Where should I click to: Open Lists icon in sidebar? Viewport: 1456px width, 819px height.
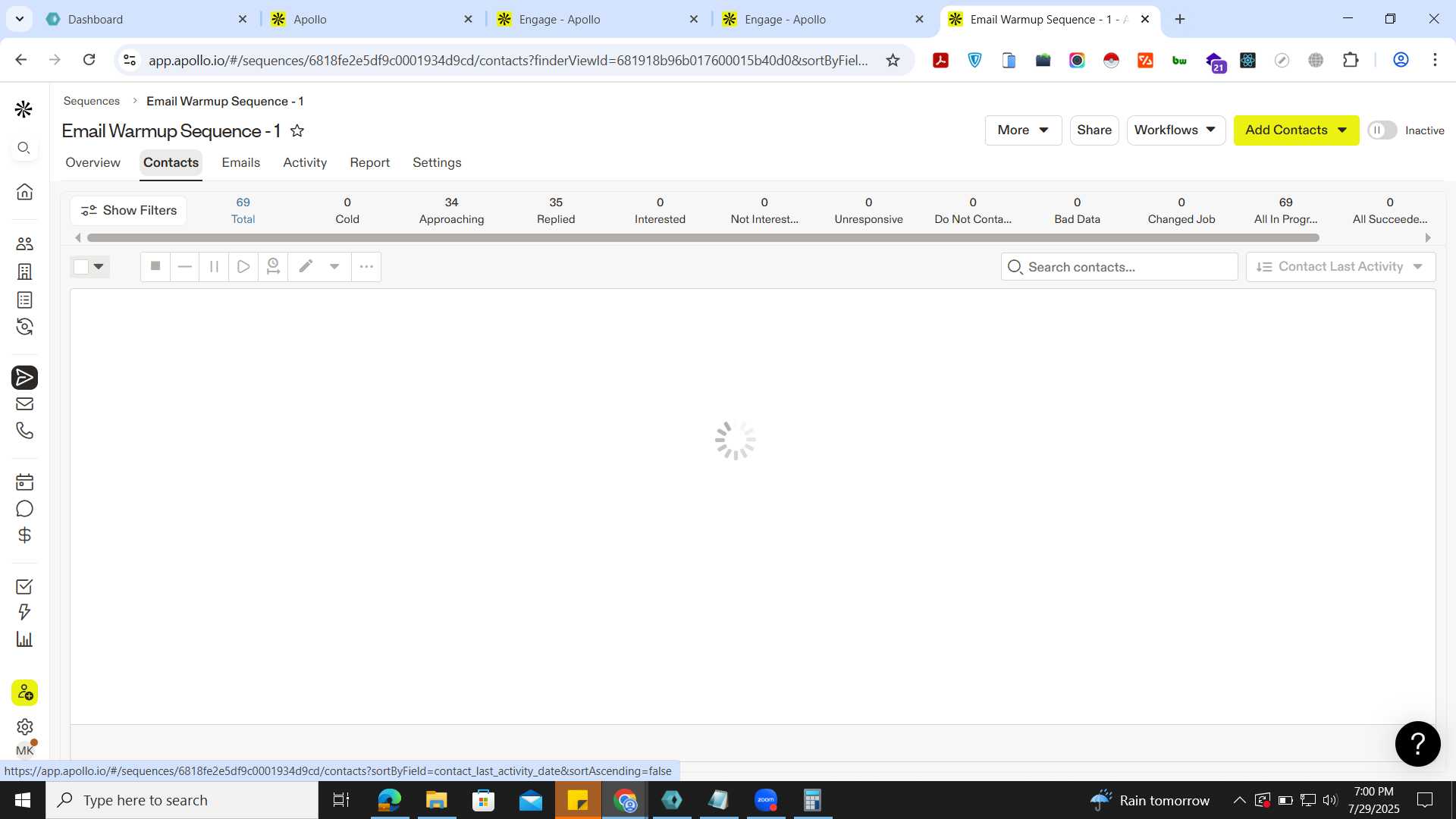24,300
